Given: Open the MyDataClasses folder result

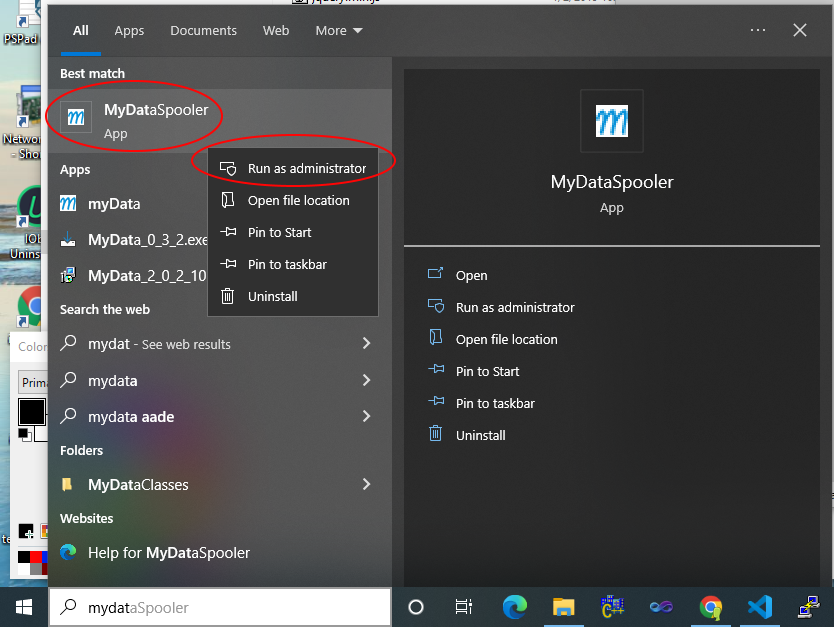Looking at the screenshot, I should (220, 484).
